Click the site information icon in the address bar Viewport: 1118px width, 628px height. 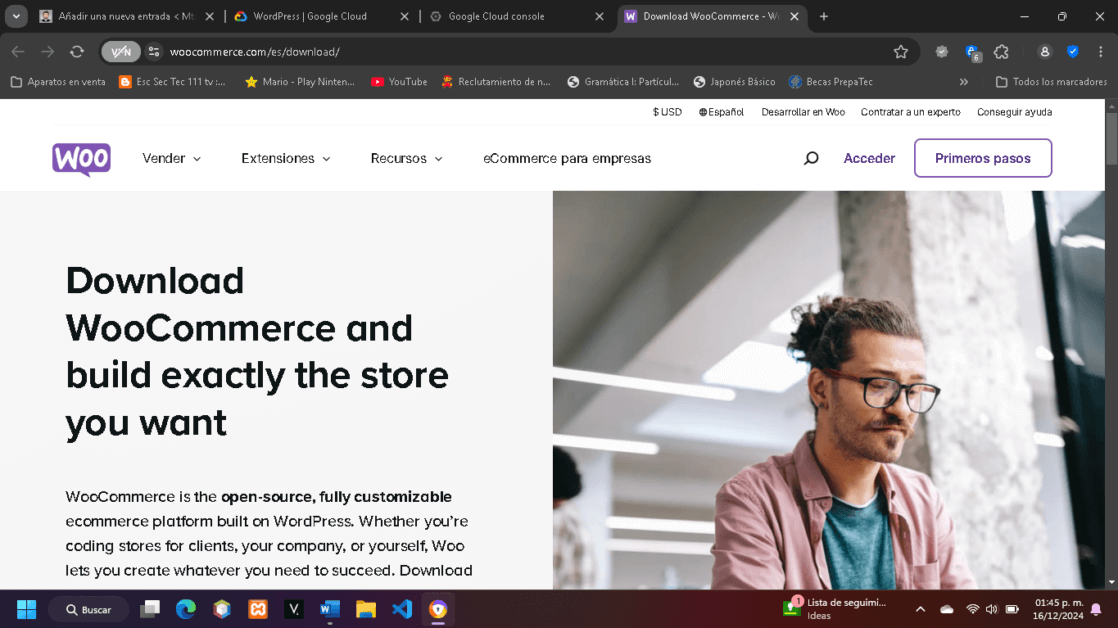(154, 52)
